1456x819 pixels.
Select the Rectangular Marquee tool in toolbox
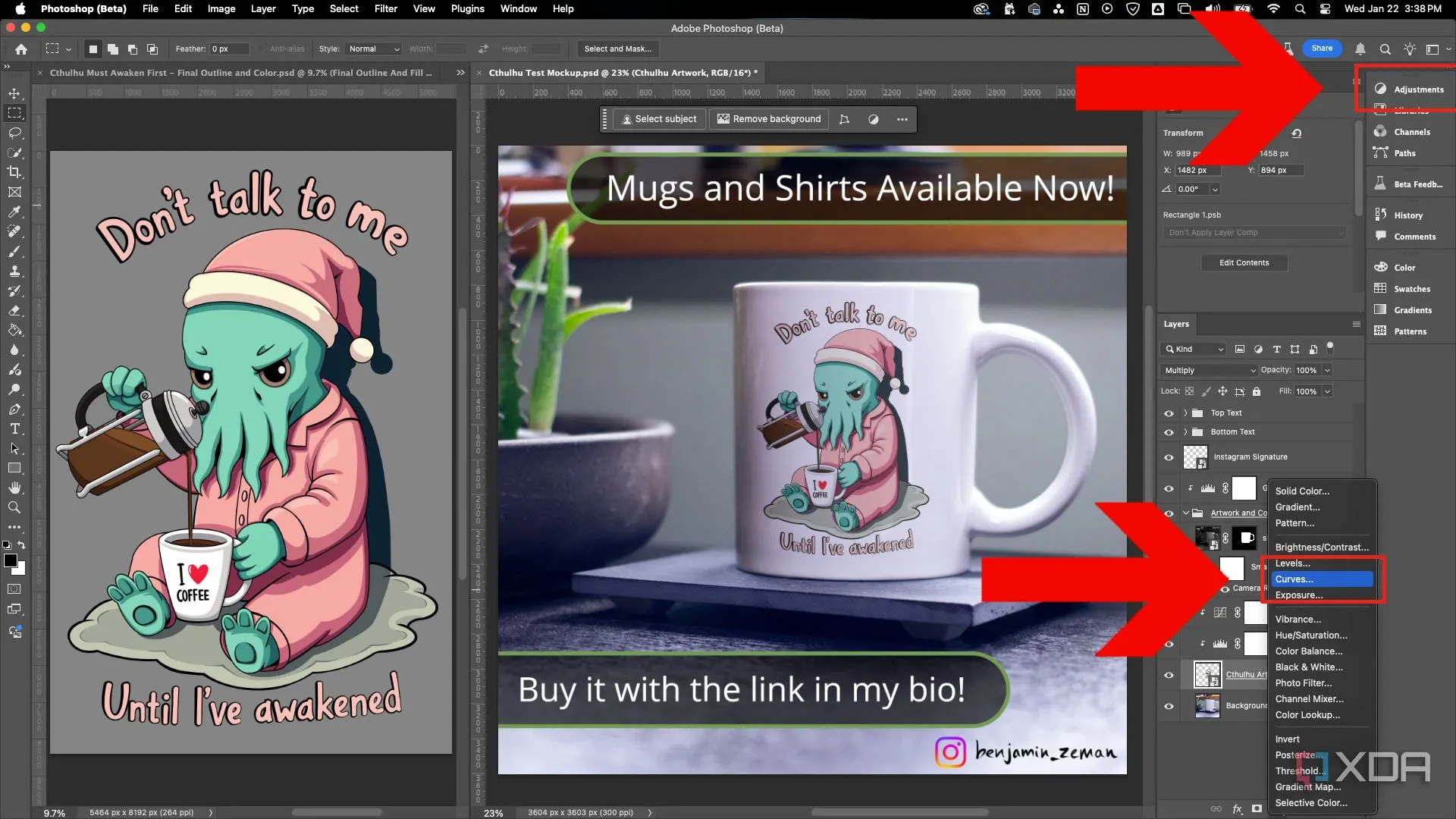(x=14, y=113)
